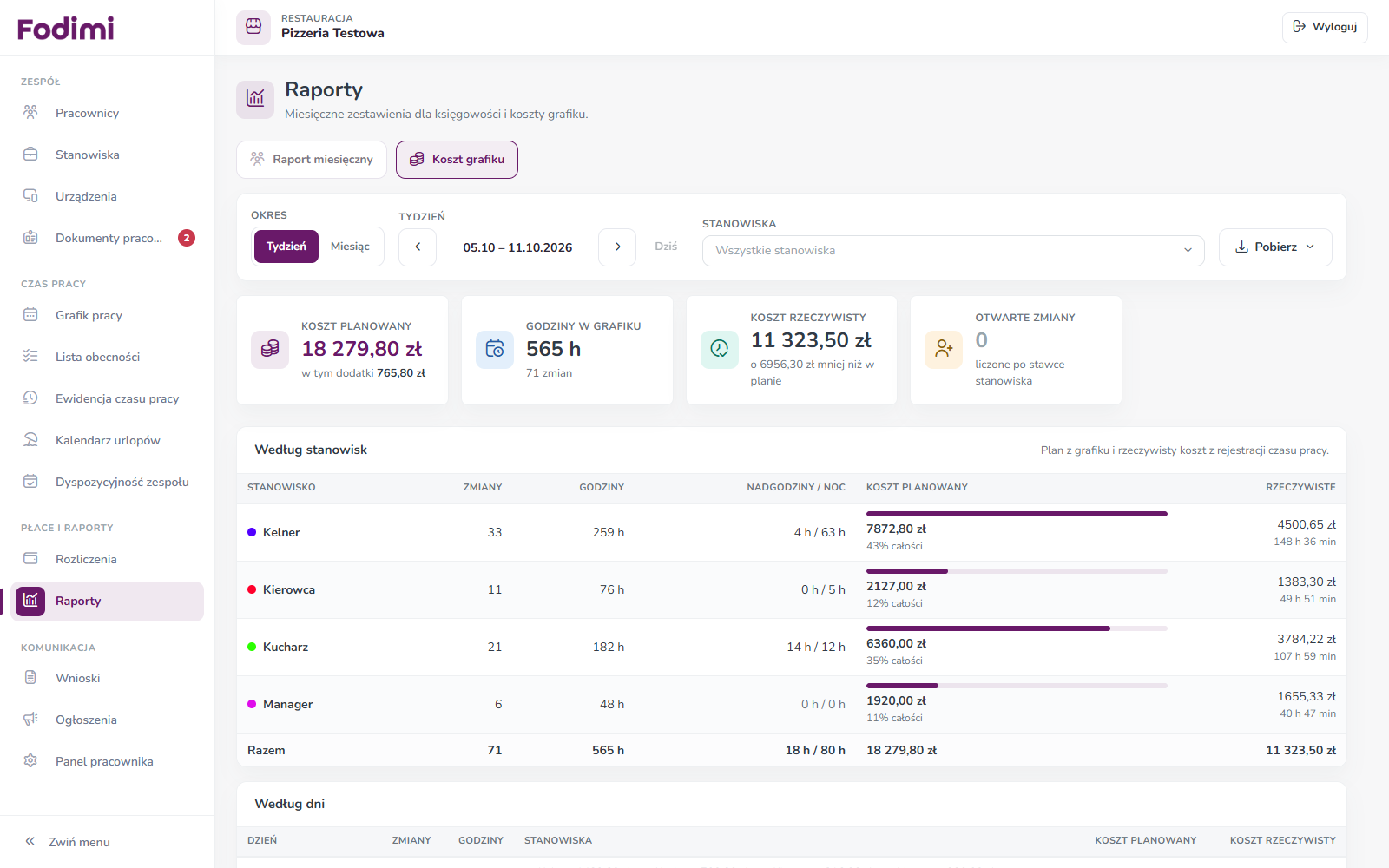
Task: Click the Dyspozycyjność zespołu icon
Action: [x=30, y=482]
